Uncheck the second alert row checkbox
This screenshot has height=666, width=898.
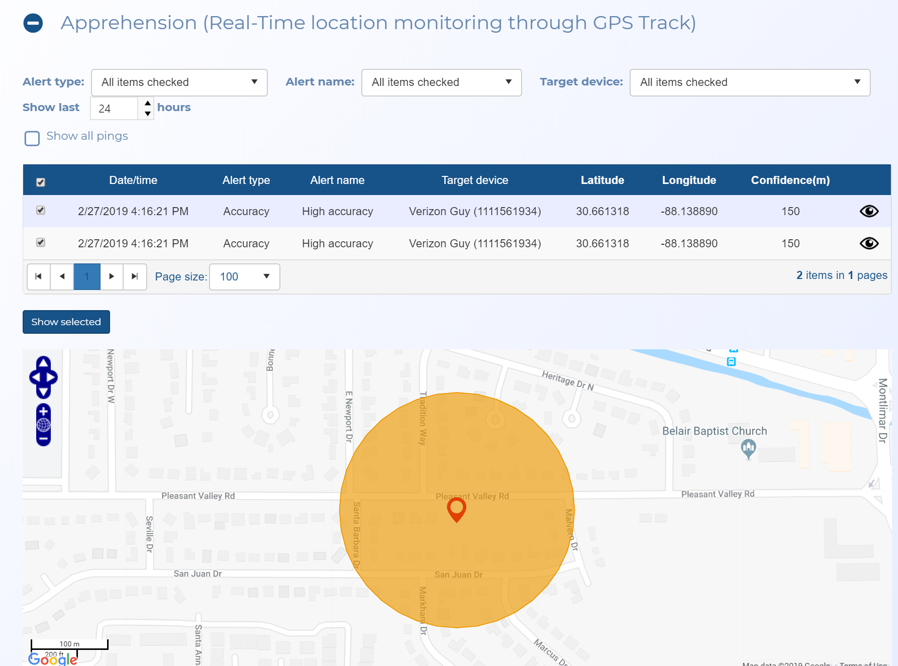click(x=41, y=243)
